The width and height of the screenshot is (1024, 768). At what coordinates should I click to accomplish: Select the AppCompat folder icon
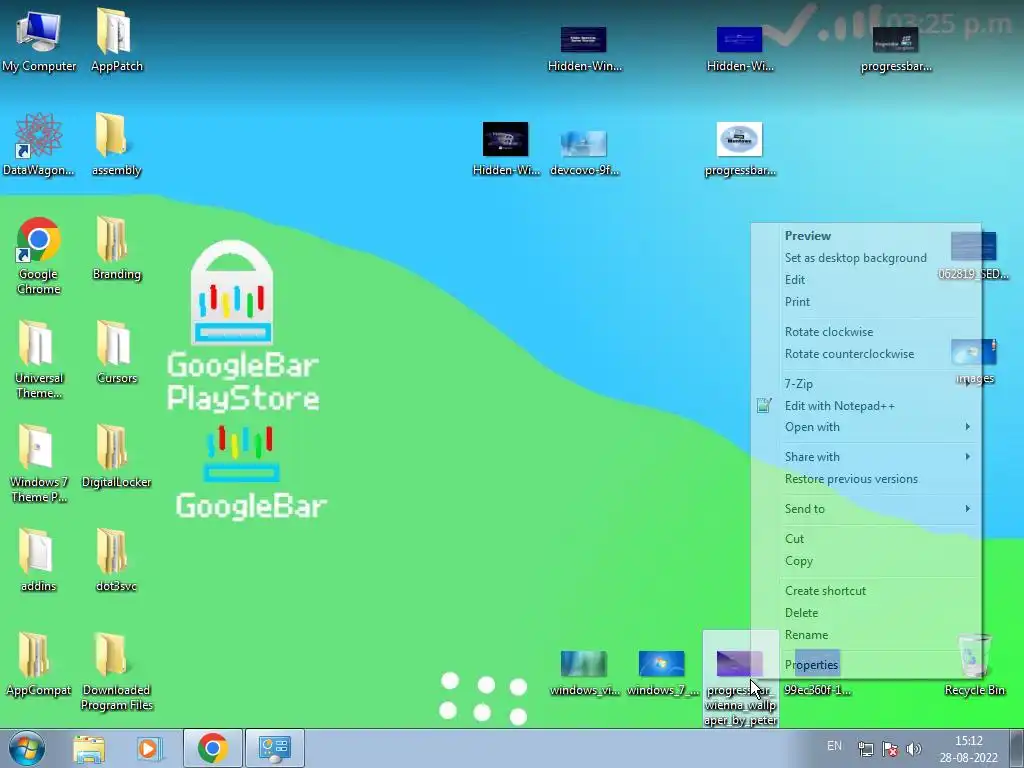click(x=39, y=664)
